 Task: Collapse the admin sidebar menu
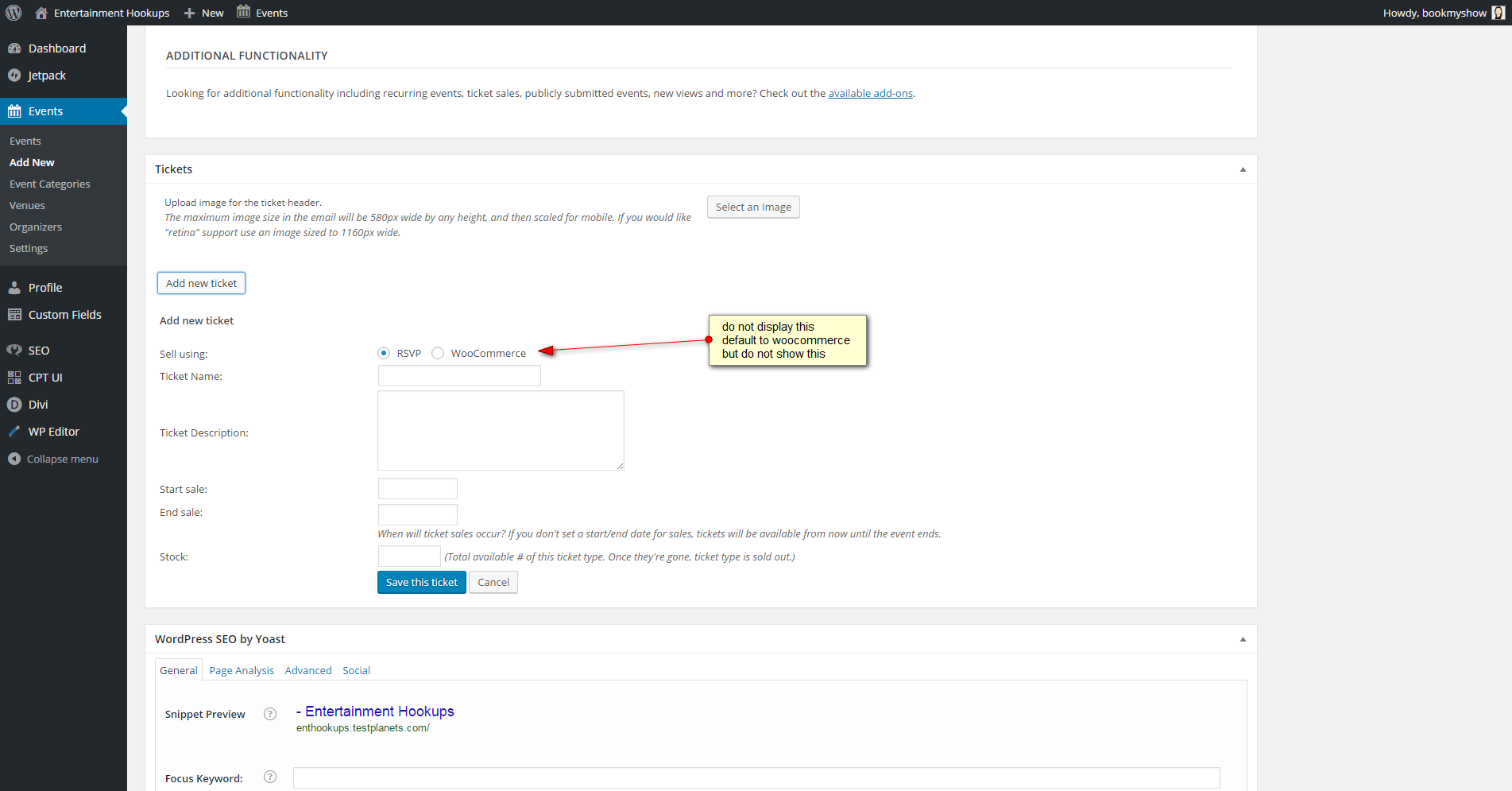click(52, 459)
